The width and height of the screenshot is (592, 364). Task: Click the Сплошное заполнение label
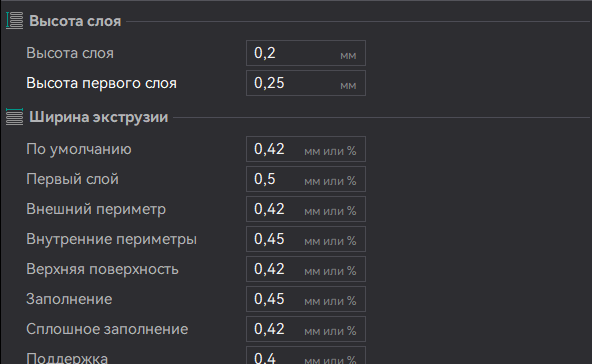(107, 329)
